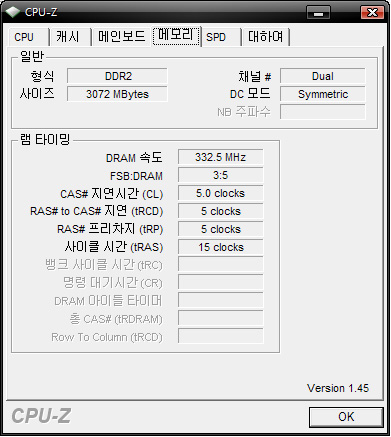Click the Dual channel field
The image size is (391, 437).
[323, 76]
